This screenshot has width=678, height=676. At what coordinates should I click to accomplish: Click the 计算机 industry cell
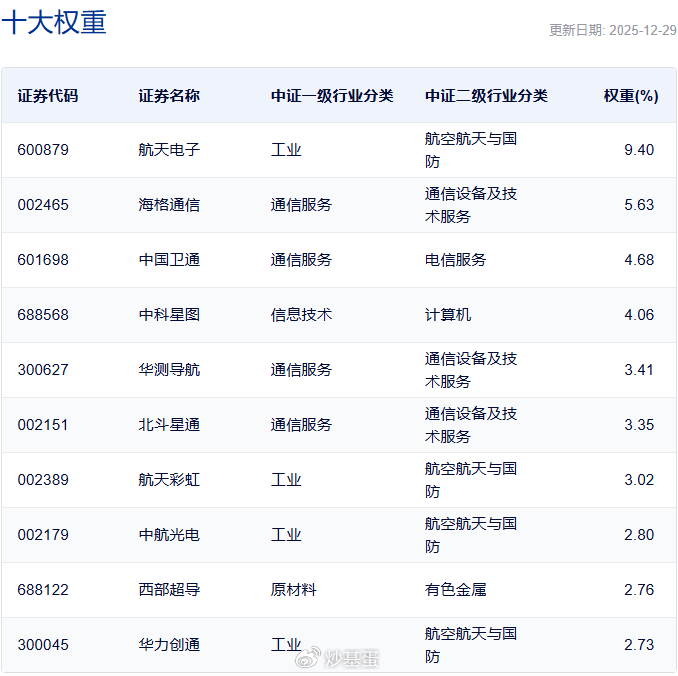tap(448, 315)
